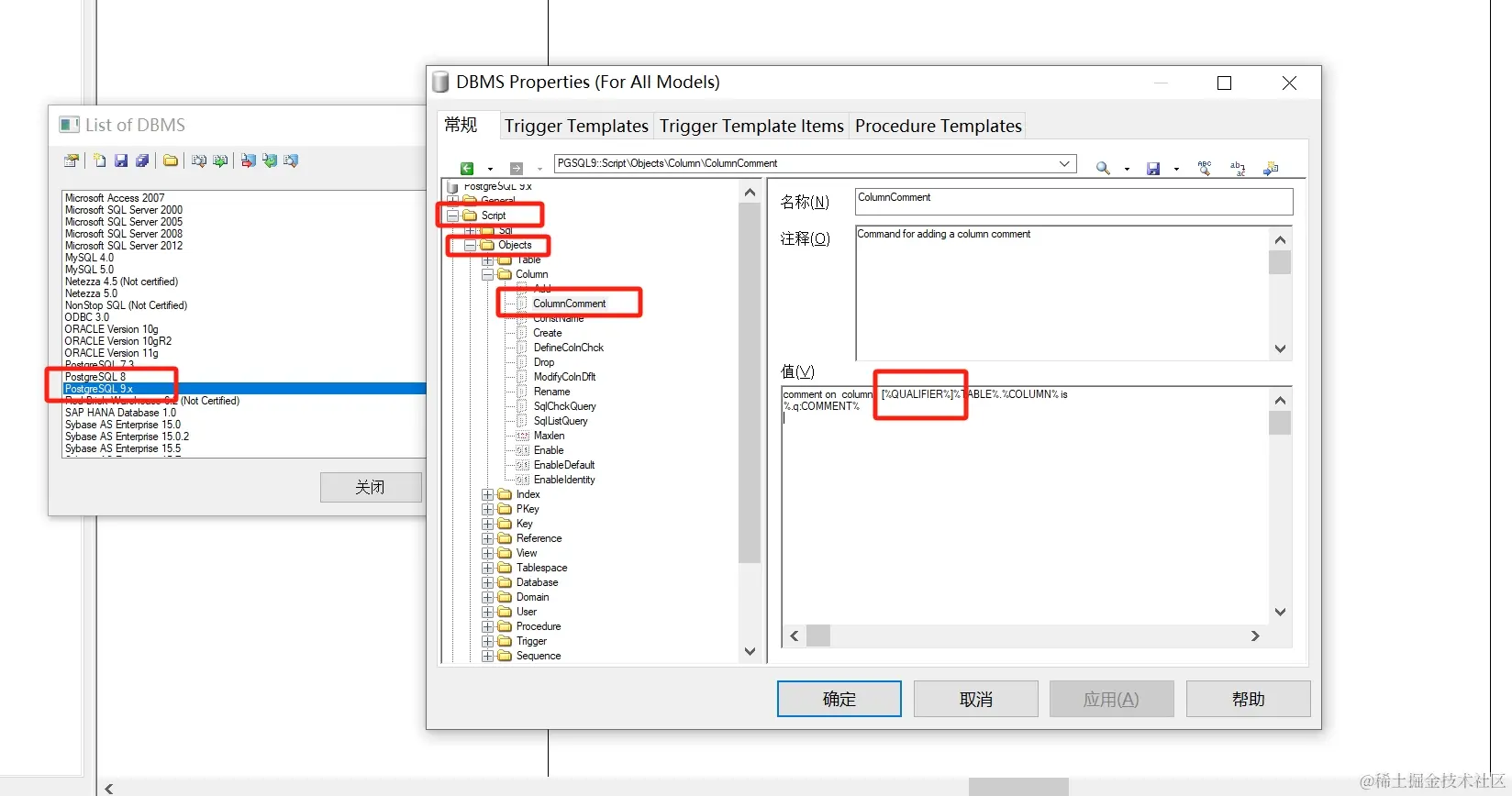Click the Save All icon in List of DBMS
The width and height of the screenshot is (1512, 796).
pyautogui.click(x=142, y=160)
